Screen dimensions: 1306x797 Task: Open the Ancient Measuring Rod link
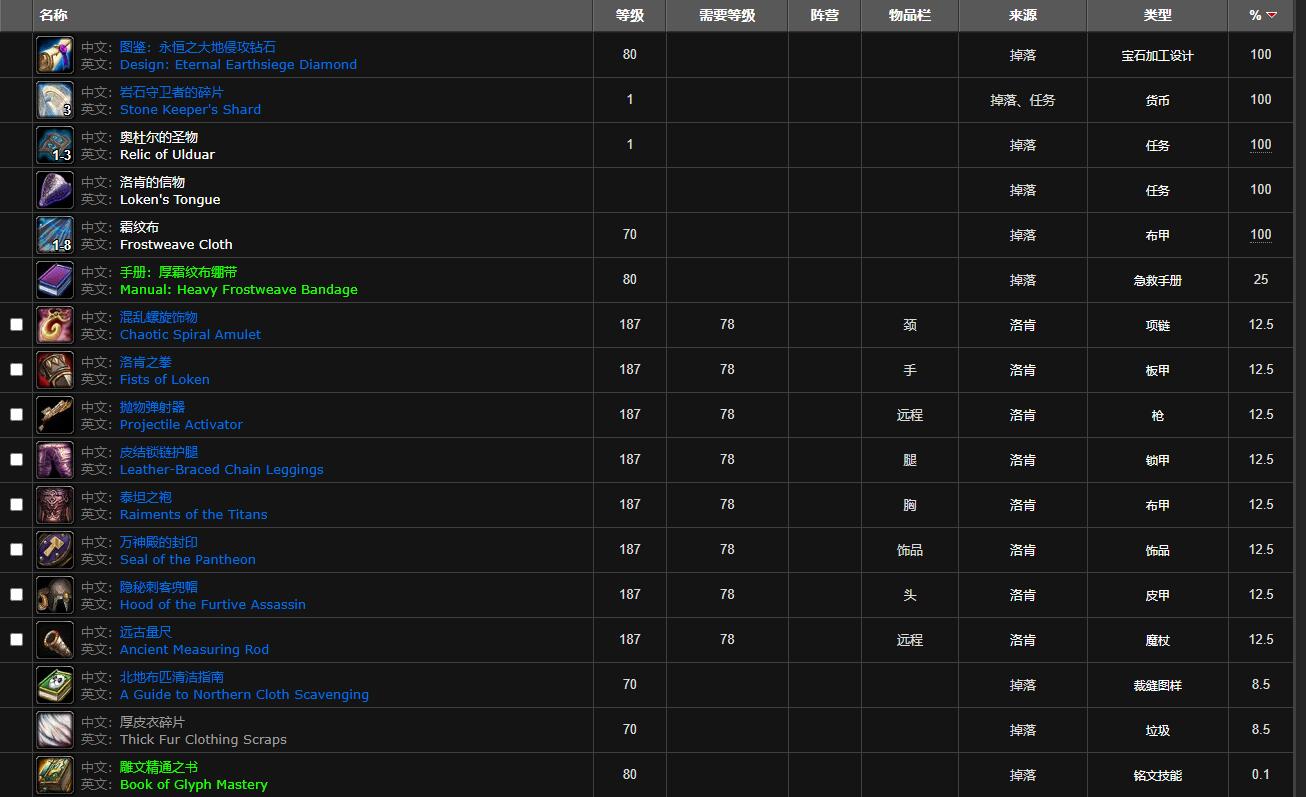pos(194,649)
